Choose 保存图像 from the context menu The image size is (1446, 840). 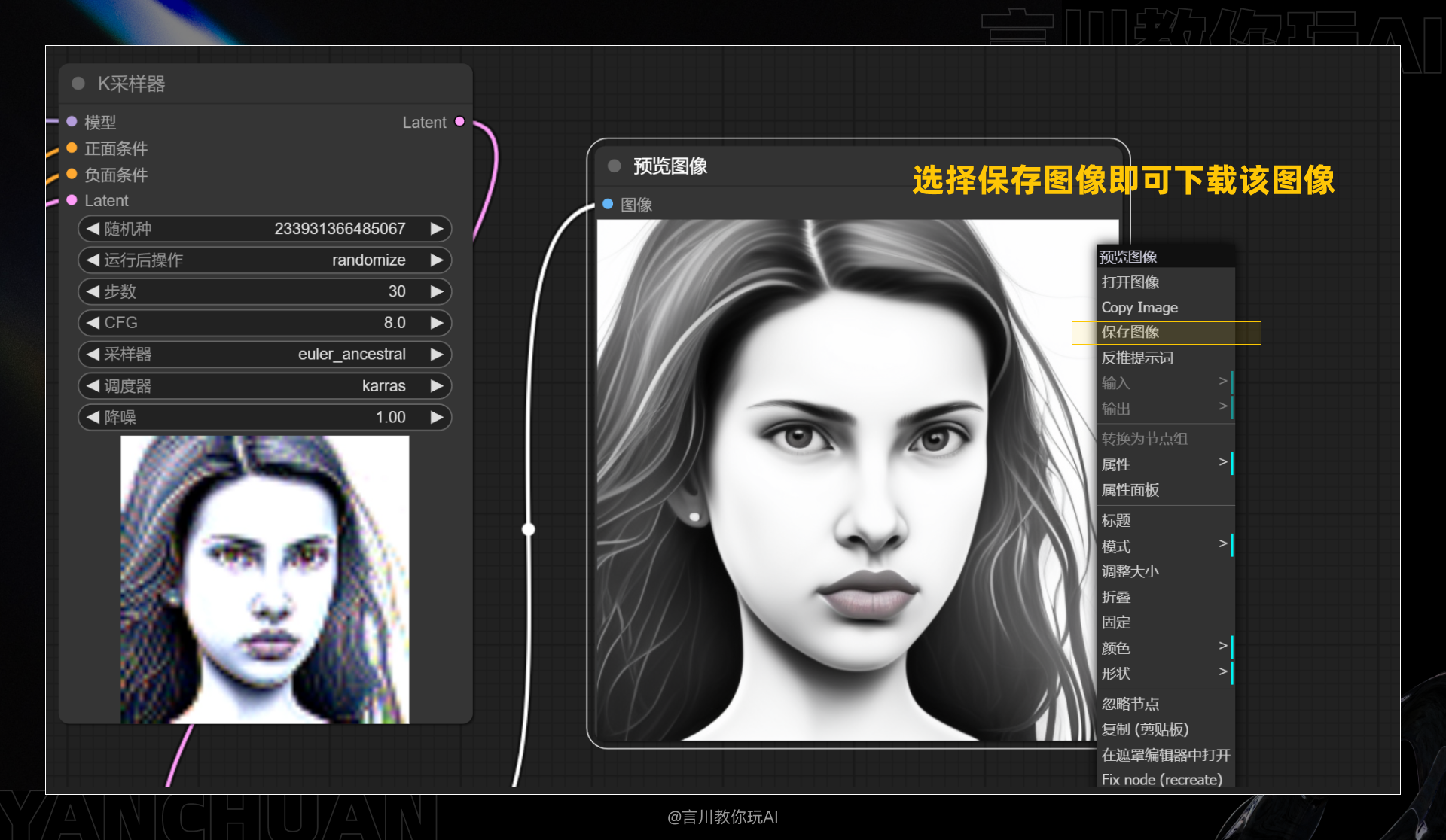coord(1166,332)
